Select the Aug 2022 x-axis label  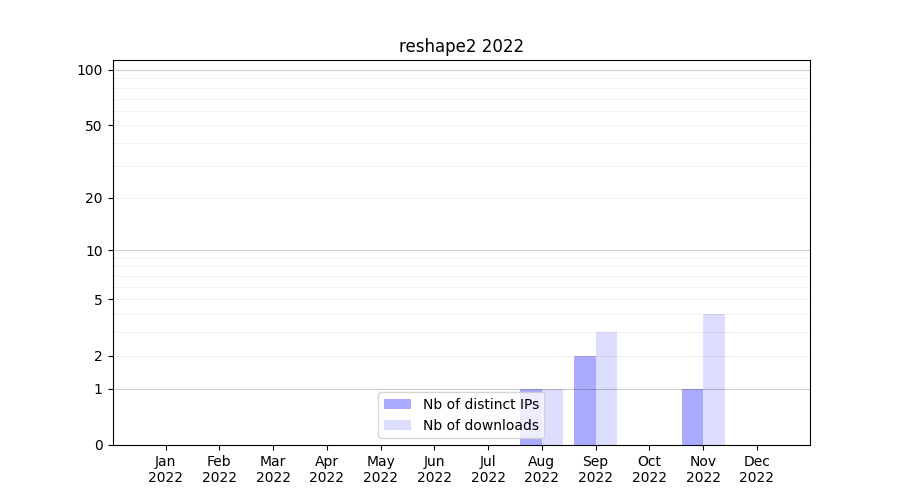(x=542, y=469)
